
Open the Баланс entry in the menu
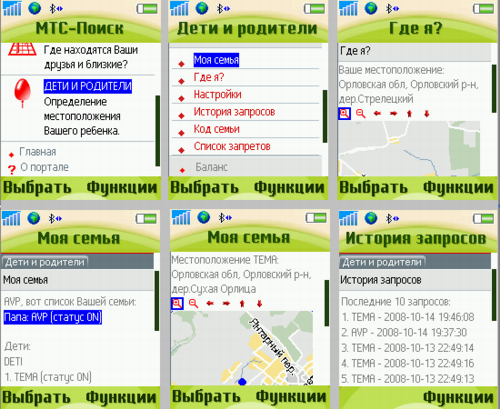[x=211, y=167]
